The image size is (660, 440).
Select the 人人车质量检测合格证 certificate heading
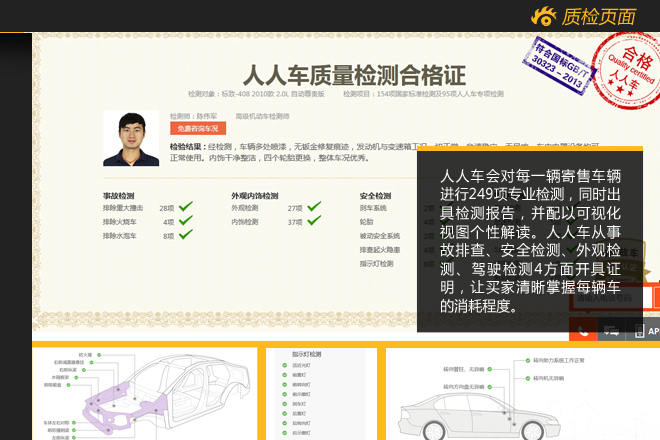[x=354, y=76]
